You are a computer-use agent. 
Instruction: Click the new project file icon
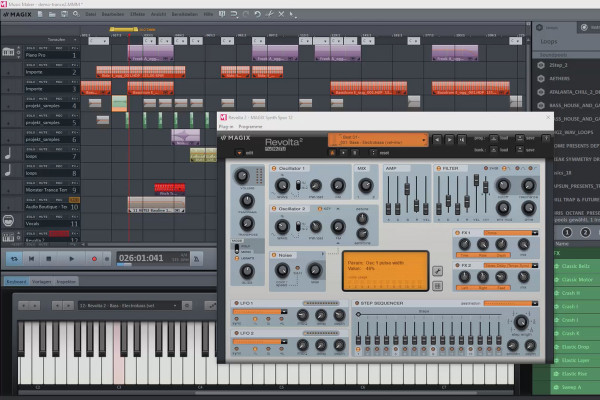point(40,14)
